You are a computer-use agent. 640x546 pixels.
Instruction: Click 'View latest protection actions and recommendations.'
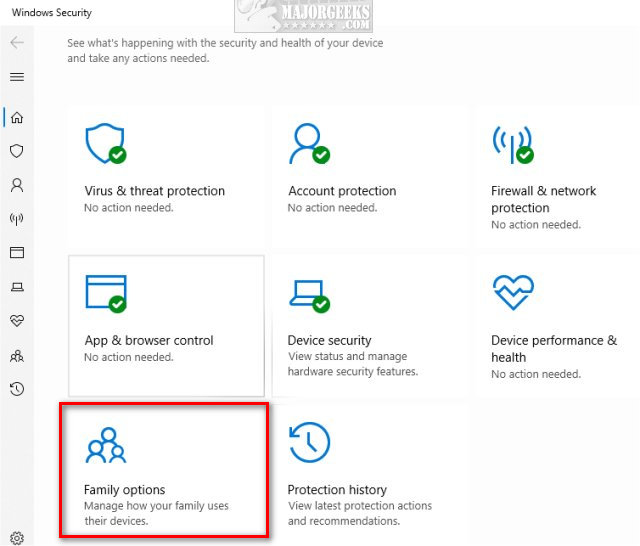[x=360, y=513]
